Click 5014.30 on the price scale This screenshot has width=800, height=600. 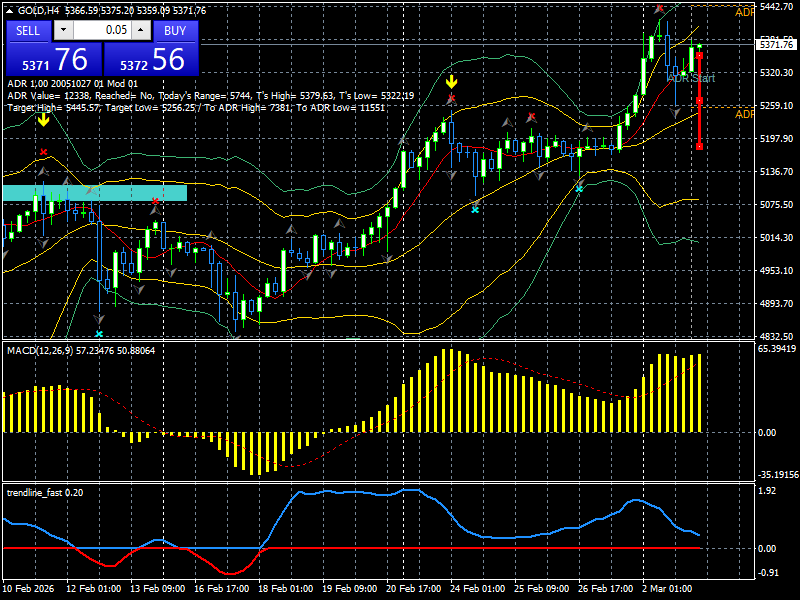(x=776, y=238)
